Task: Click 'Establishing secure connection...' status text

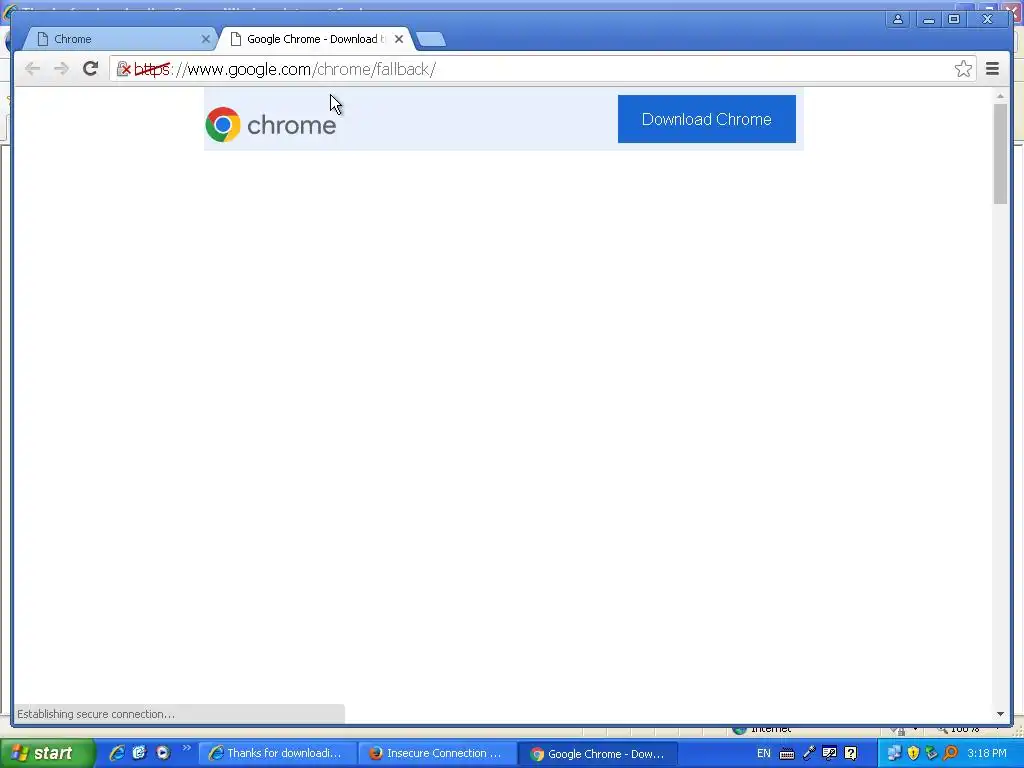Action: [x=96, y=714]
